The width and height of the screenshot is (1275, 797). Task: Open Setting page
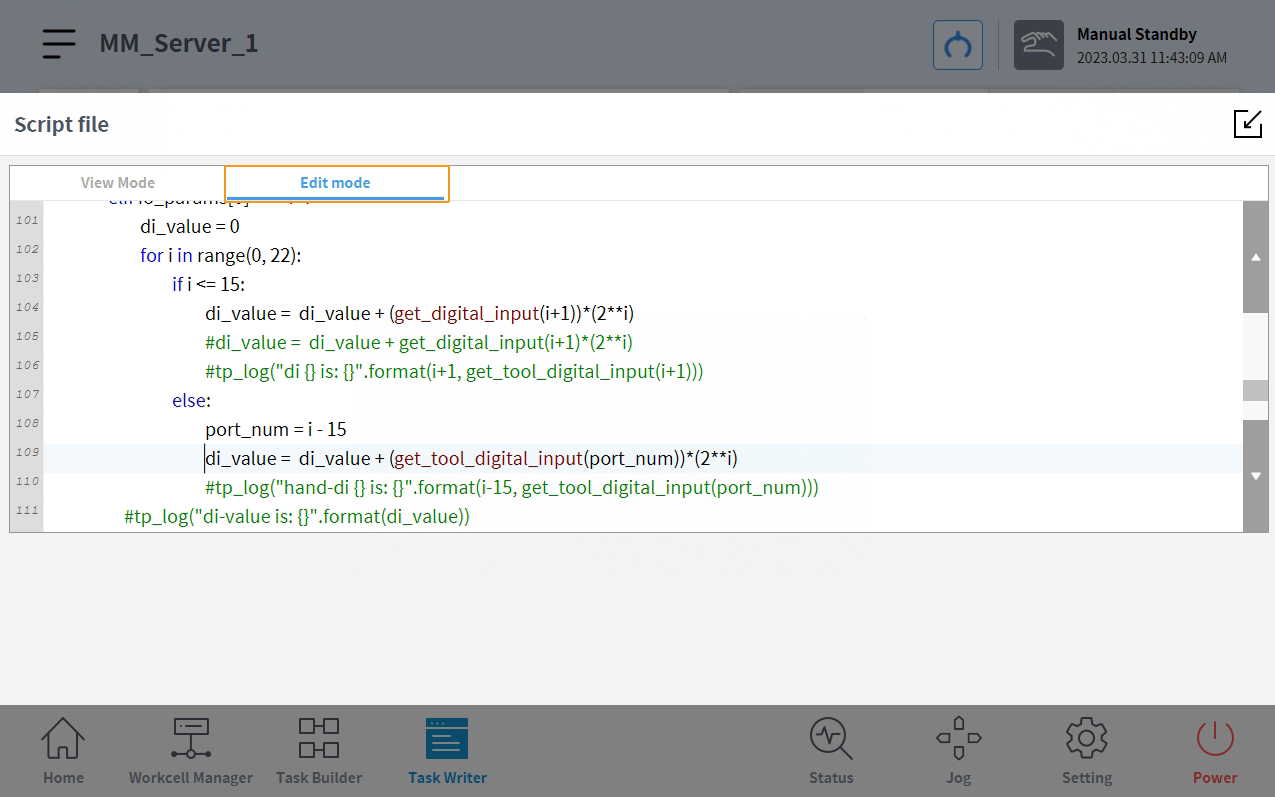tap(1086, 751)
